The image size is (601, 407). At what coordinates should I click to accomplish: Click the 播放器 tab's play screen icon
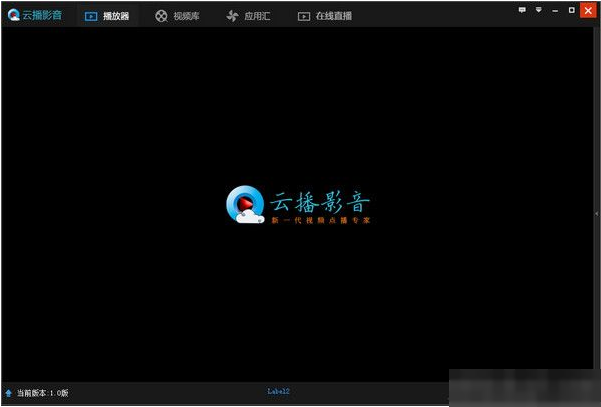click(x=91, y=16)
